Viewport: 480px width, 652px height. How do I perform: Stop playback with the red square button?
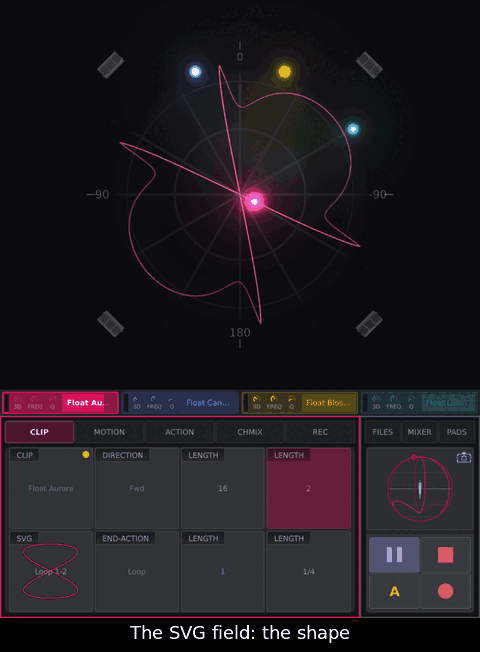pyautogui.click(x=445, y=554)
